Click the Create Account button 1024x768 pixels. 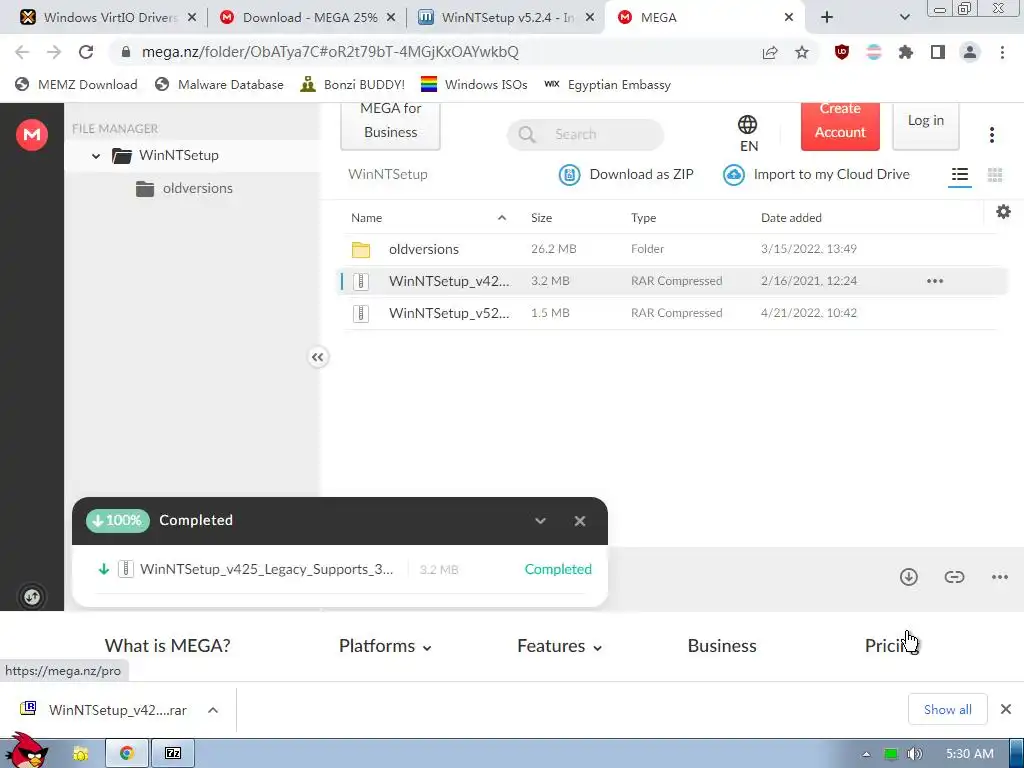(840, 126)
